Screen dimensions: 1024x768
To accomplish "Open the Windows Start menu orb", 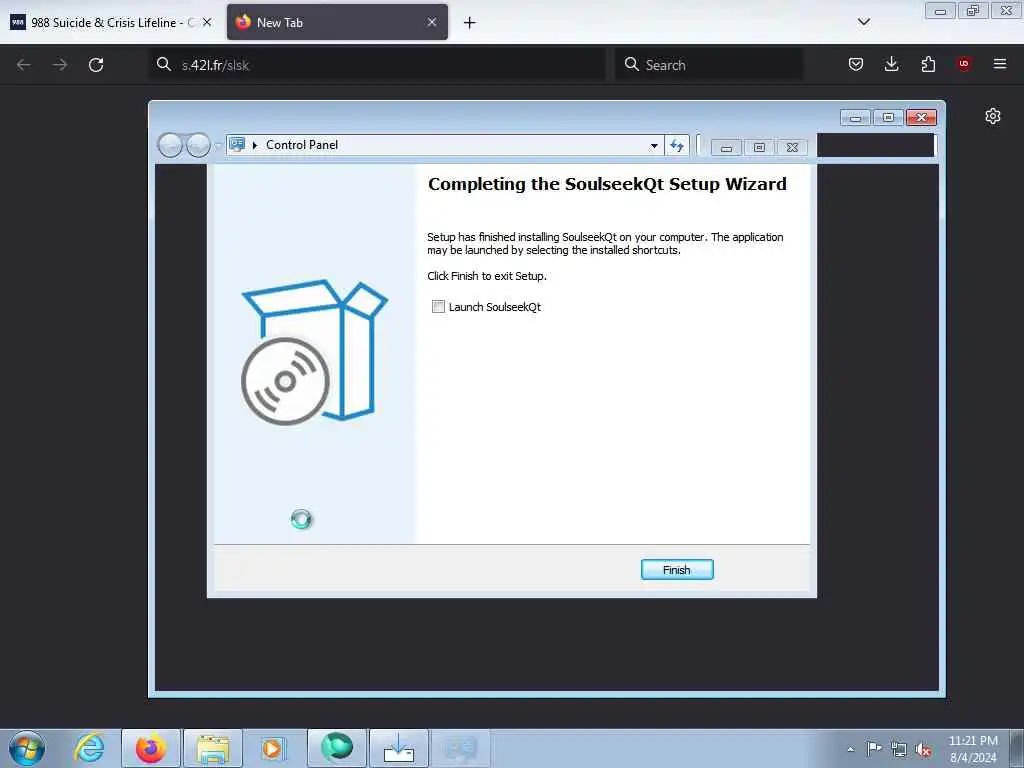I will (x=27, y=748).
